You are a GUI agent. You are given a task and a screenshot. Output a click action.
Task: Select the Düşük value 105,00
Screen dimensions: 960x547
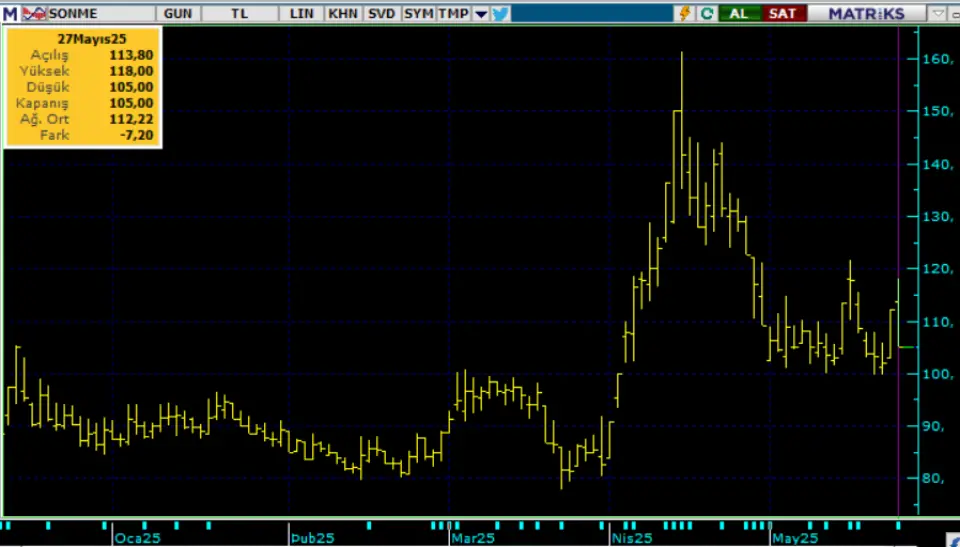pyautogui.click(x=131, y=87)
